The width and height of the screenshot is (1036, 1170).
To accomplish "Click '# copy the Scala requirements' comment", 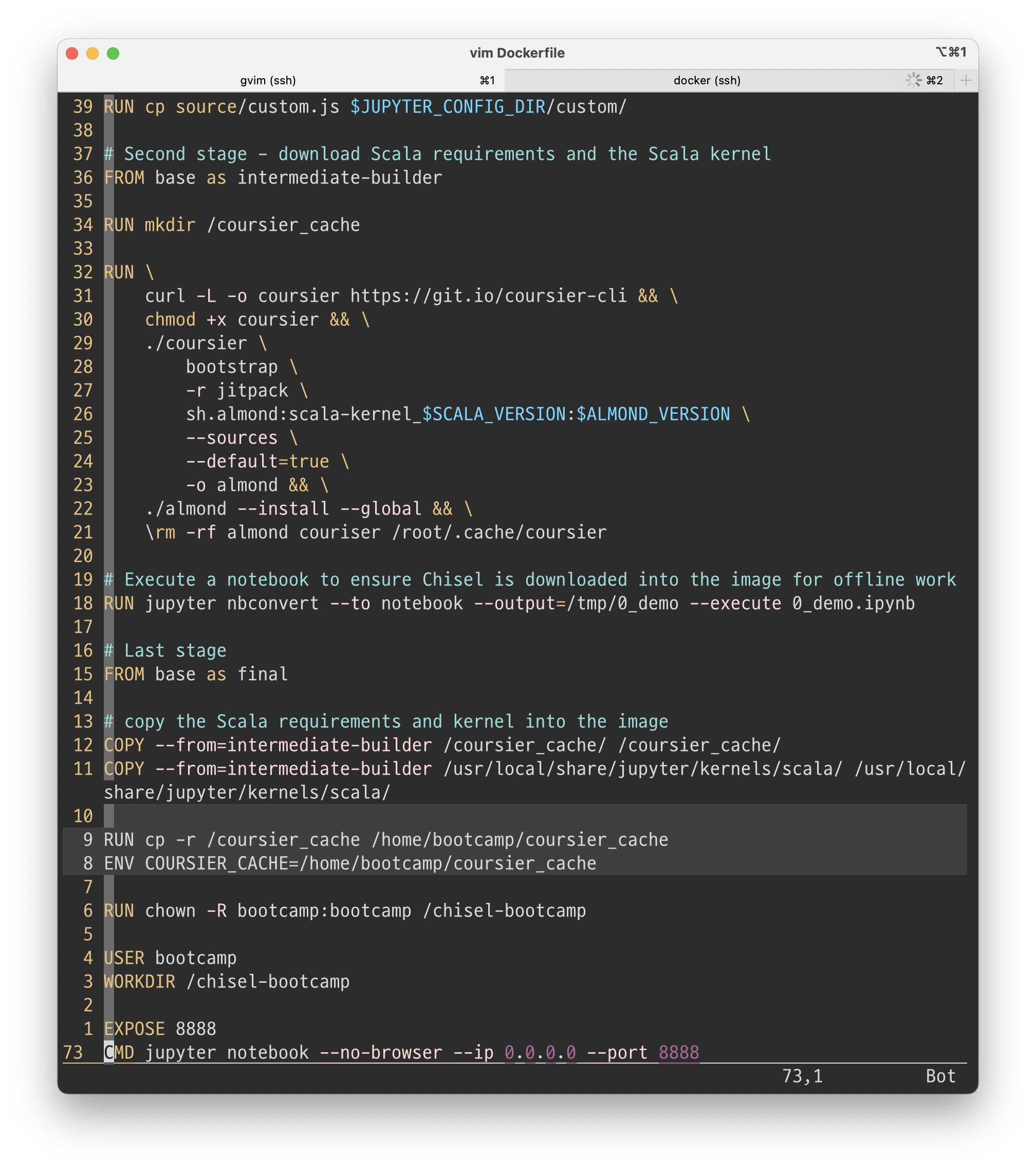I will tap(385, 721).
